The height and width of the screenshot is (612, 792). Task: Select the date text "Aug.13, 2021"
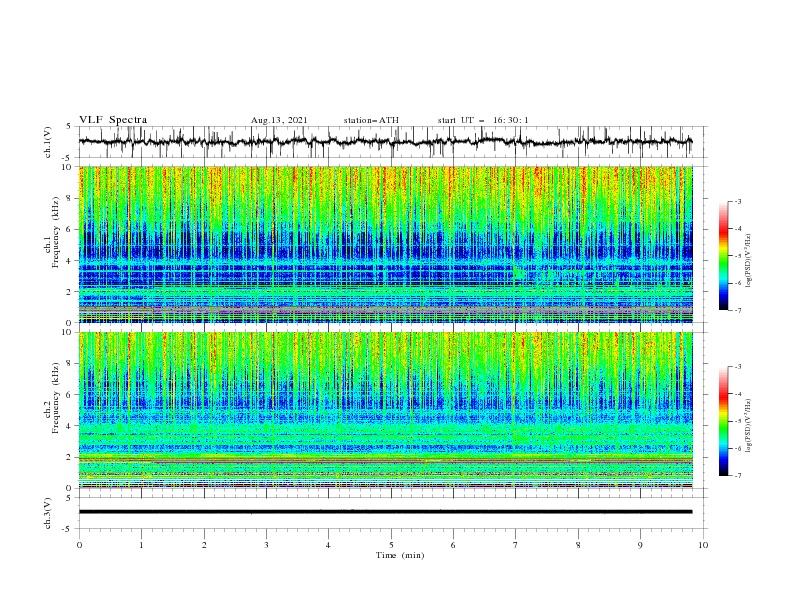coord(279,120)
